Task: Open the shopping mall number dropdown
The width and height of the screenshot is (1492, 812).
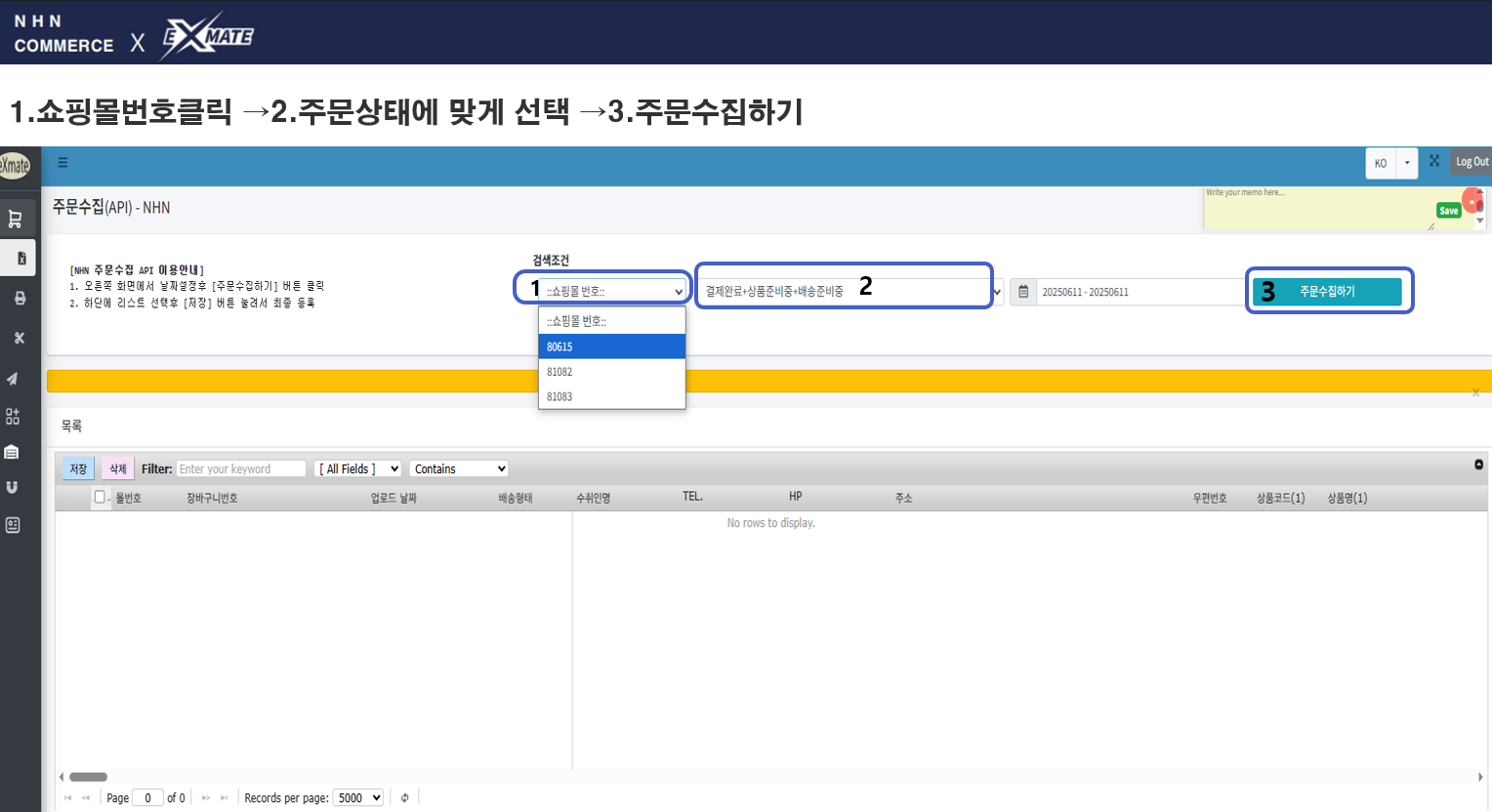Action: pos(614,291)
